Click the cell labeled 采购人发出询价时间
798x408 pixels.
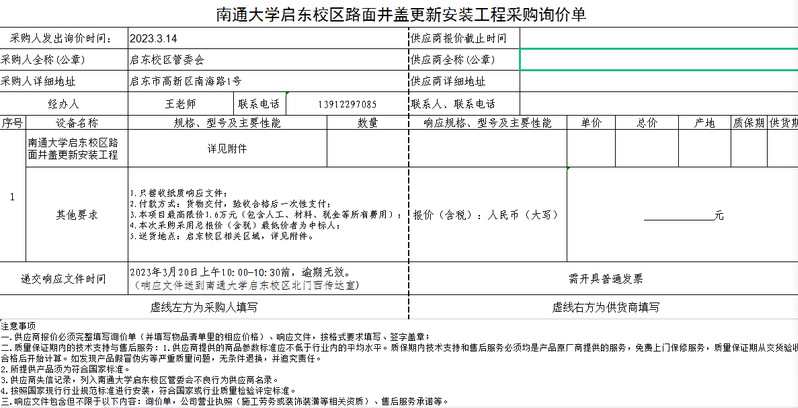[x=64, y=38]
